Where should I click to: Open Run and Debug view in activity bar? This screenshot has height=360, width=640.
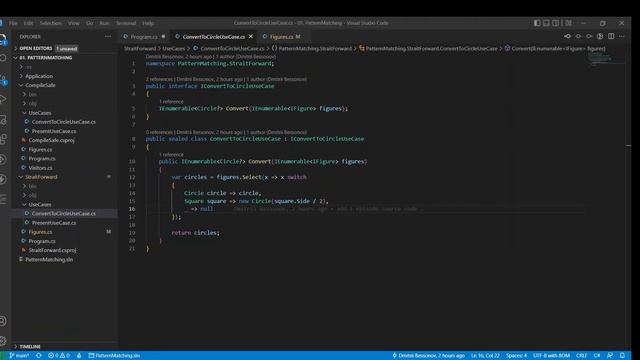tap(3, 100)
